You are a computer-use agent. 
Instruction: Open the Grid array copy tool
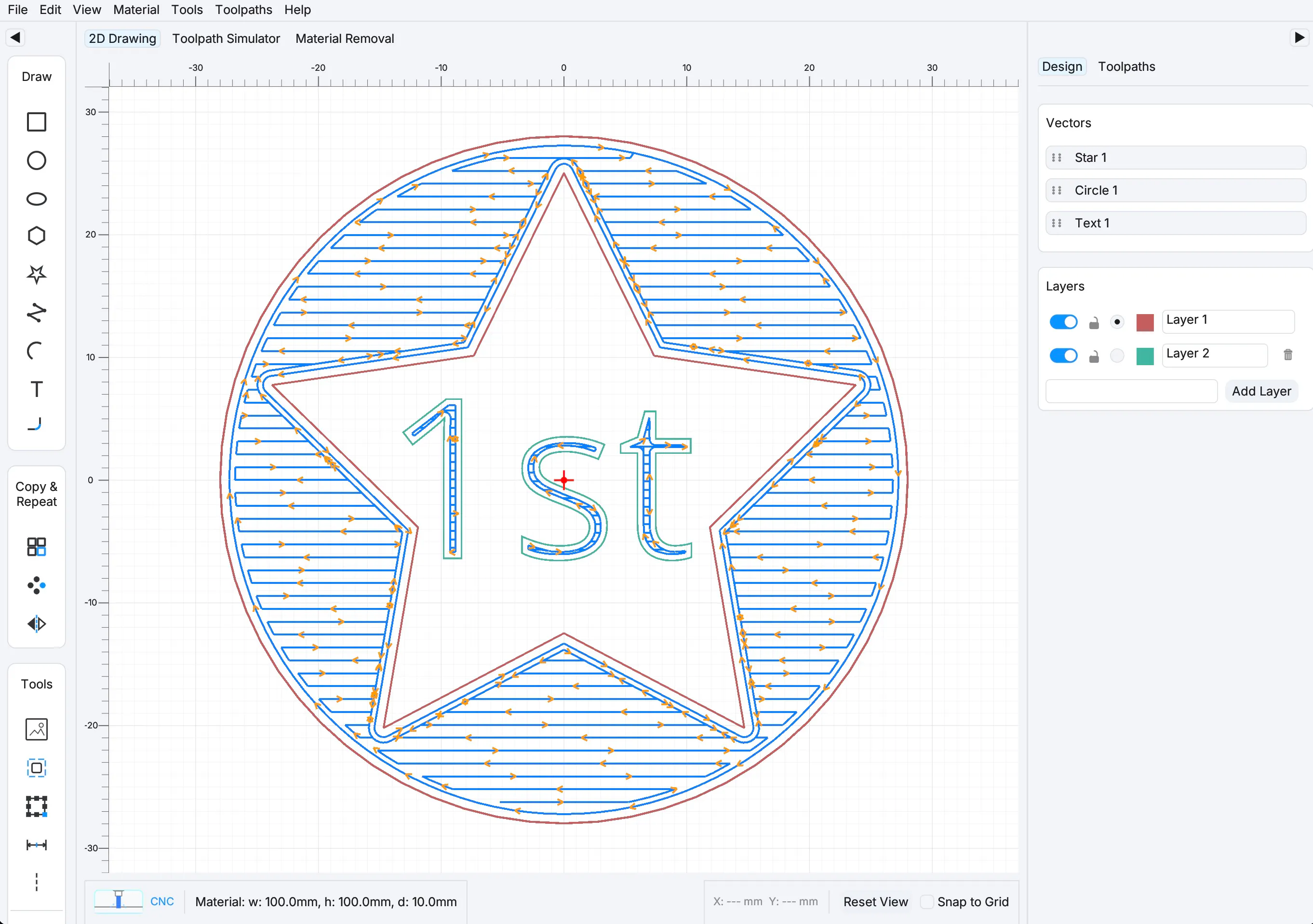(37, 547)
